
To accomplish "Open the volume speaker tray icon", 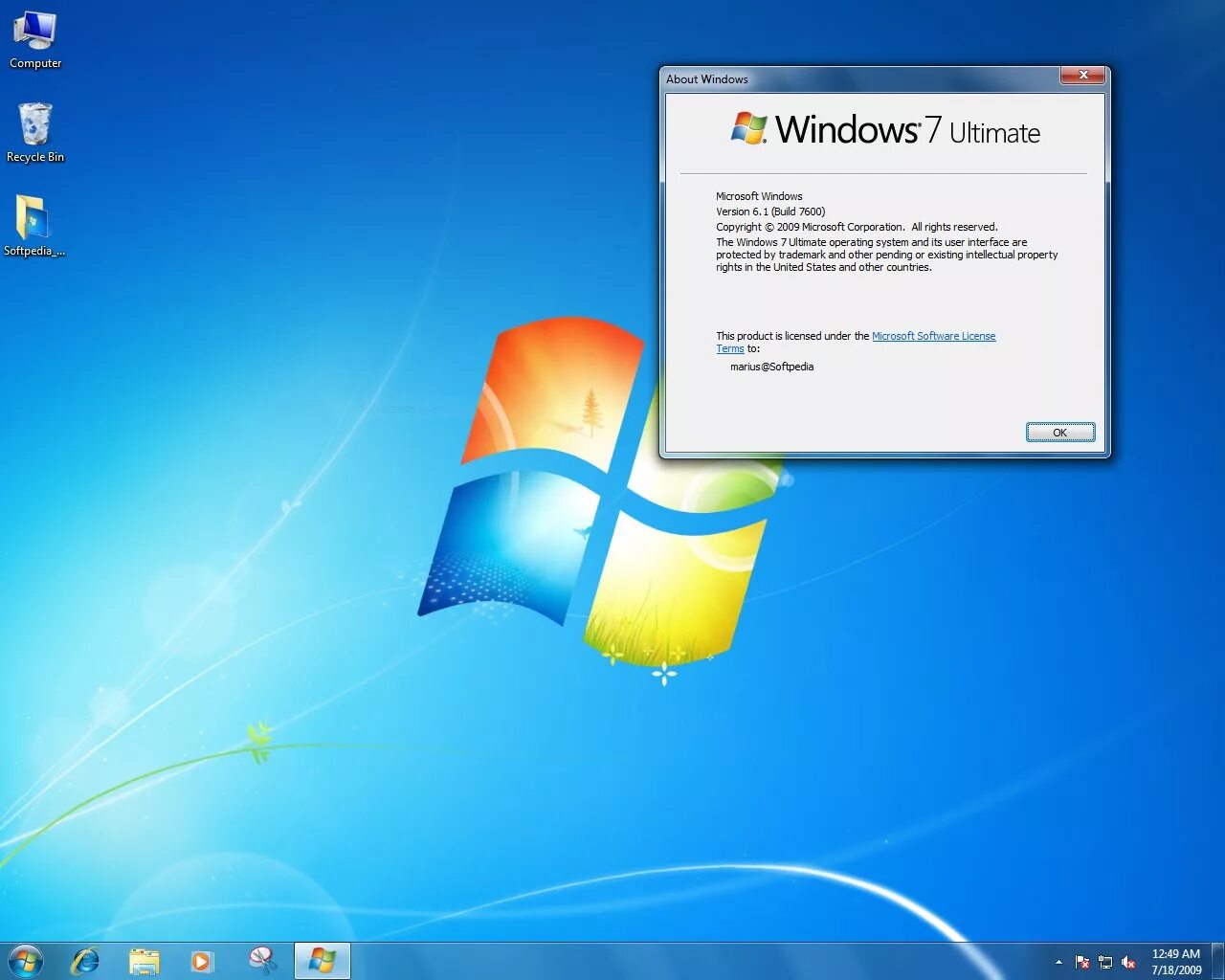I will [x=1128, y=962].
